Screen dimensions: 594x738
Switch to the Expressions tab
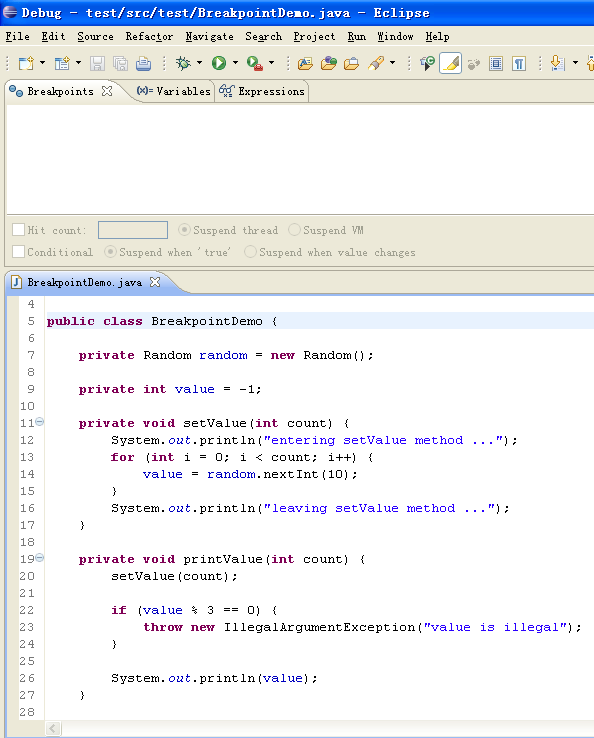(263, 91)
